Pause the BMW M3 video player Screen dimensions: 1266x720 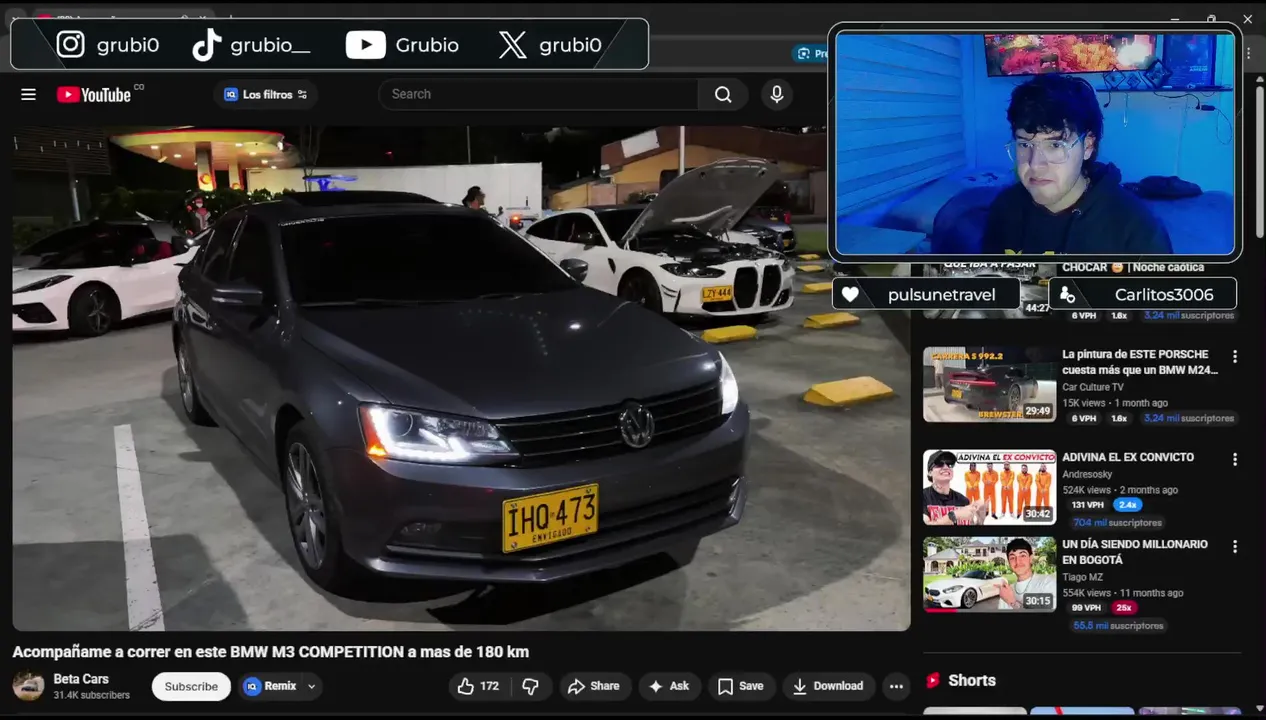[x=461, y=378]
